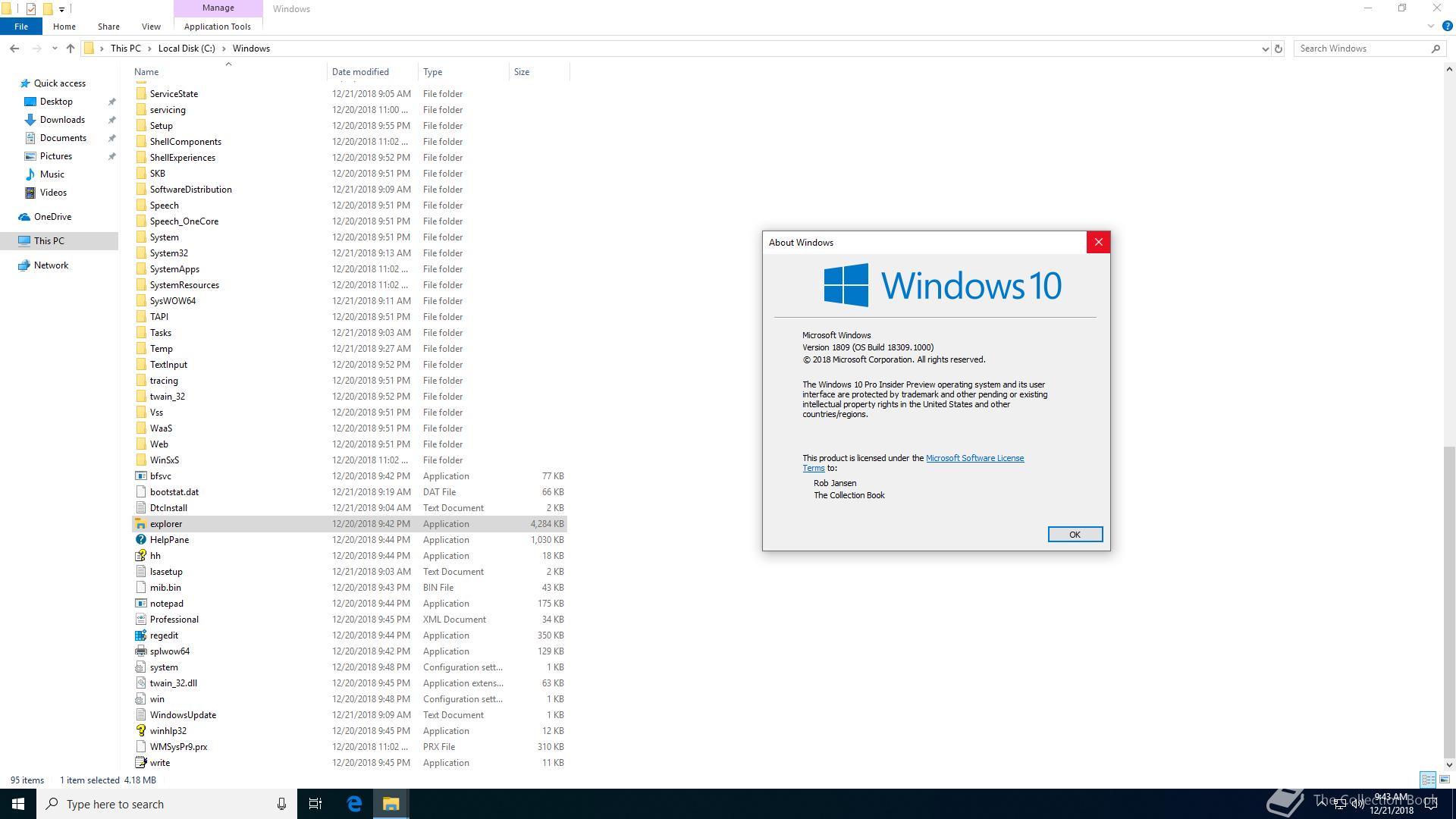Select Downloads in navigation pane
The width and height of the screenshot is (1456, 819).
pos(62,120)
